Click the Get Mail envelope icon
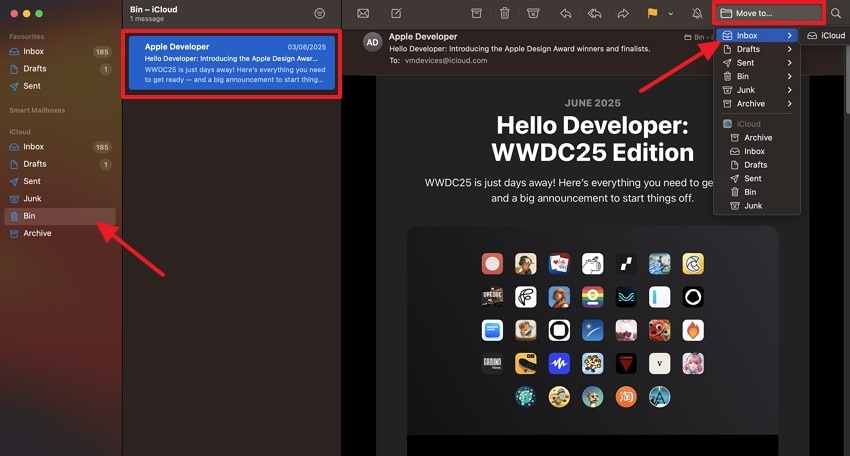This screenshot has width=850, height=456. pos(363,14)
